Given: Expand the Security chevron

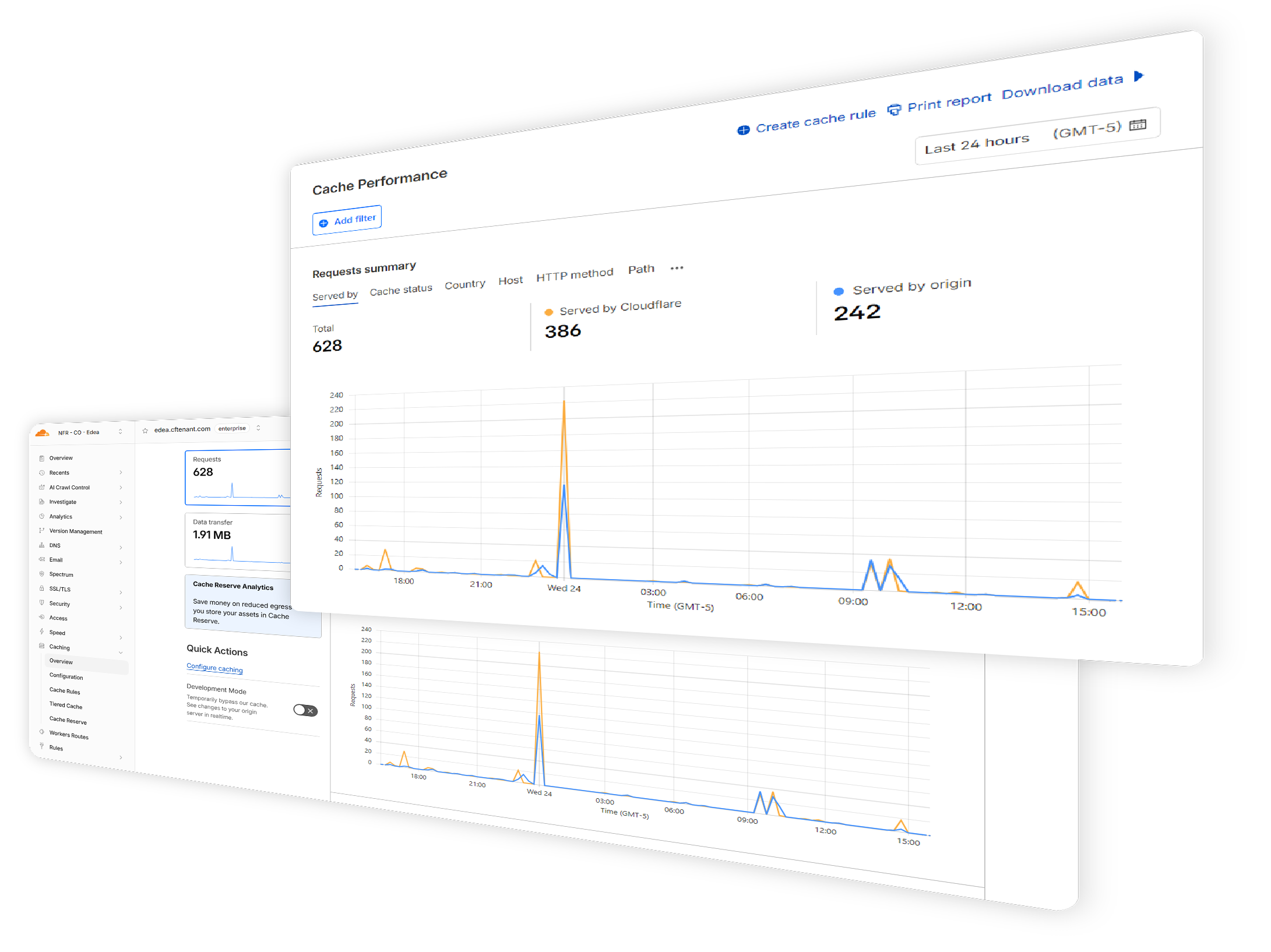Looking at the screenshot, I should pos(121,608).
